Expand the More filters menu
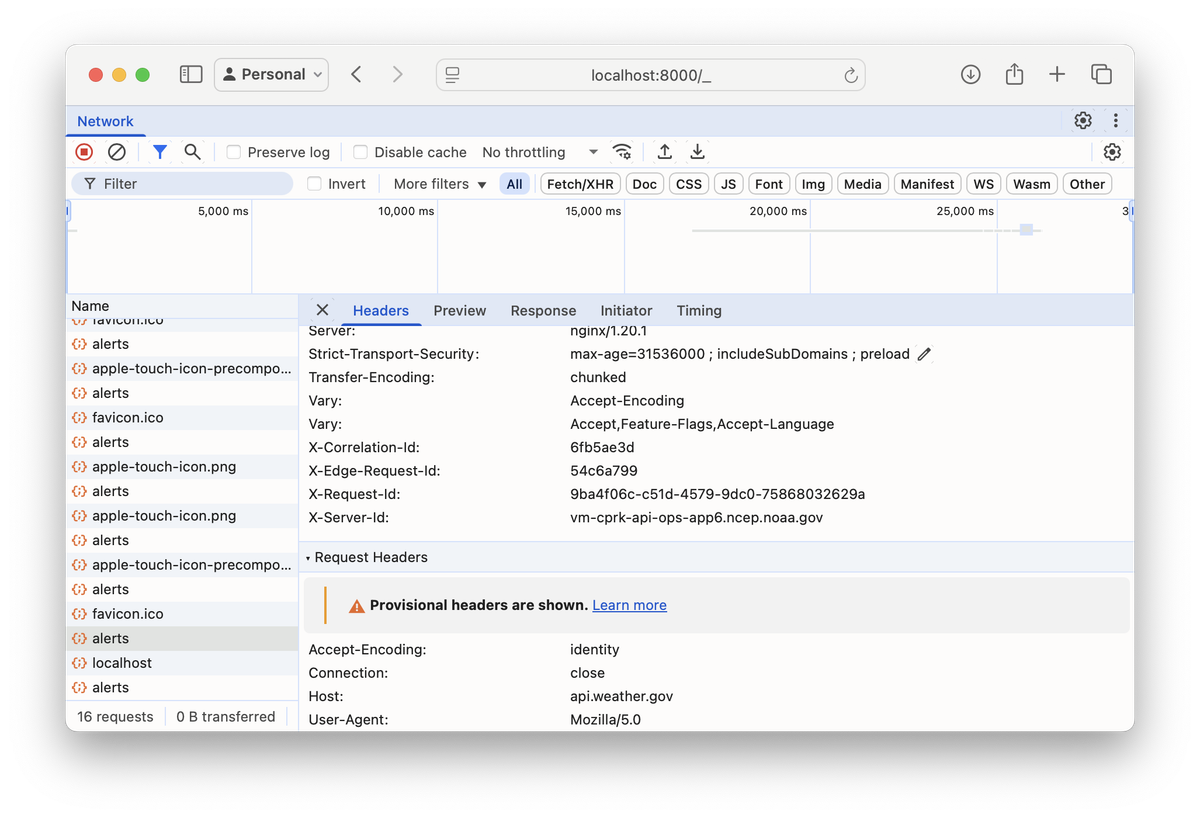Image resolution: width=1200 pixels, height=818 pixels. [438, 184]
